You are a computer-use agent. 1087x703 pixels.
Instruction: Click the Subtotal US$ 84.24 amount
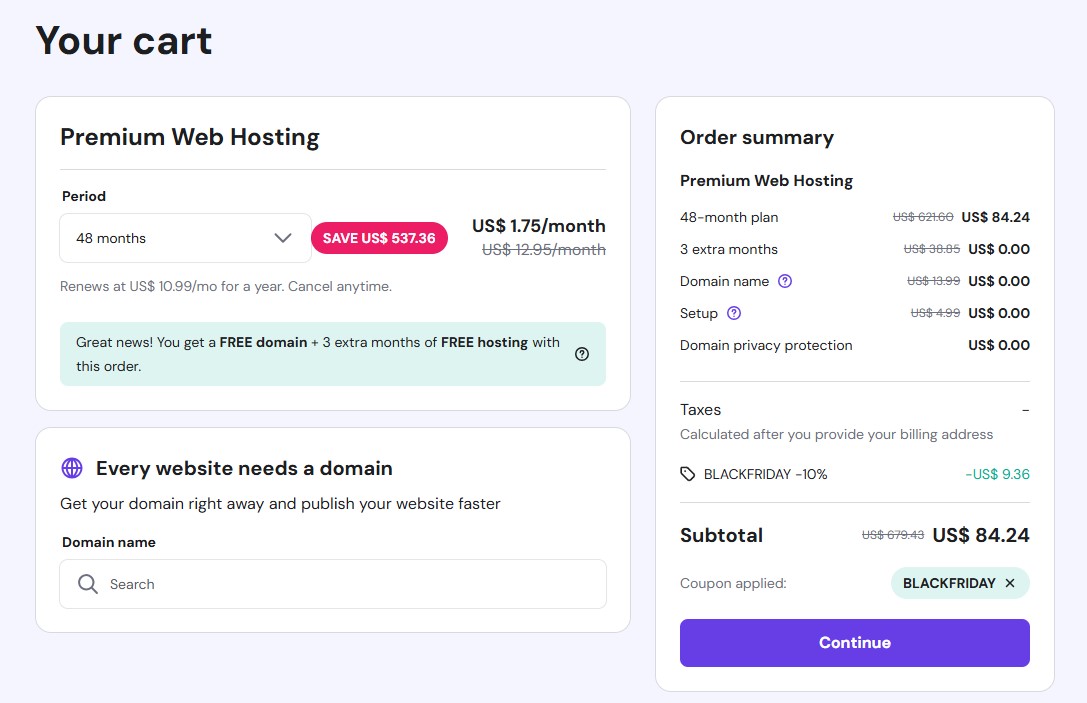(x=980, y=535)
